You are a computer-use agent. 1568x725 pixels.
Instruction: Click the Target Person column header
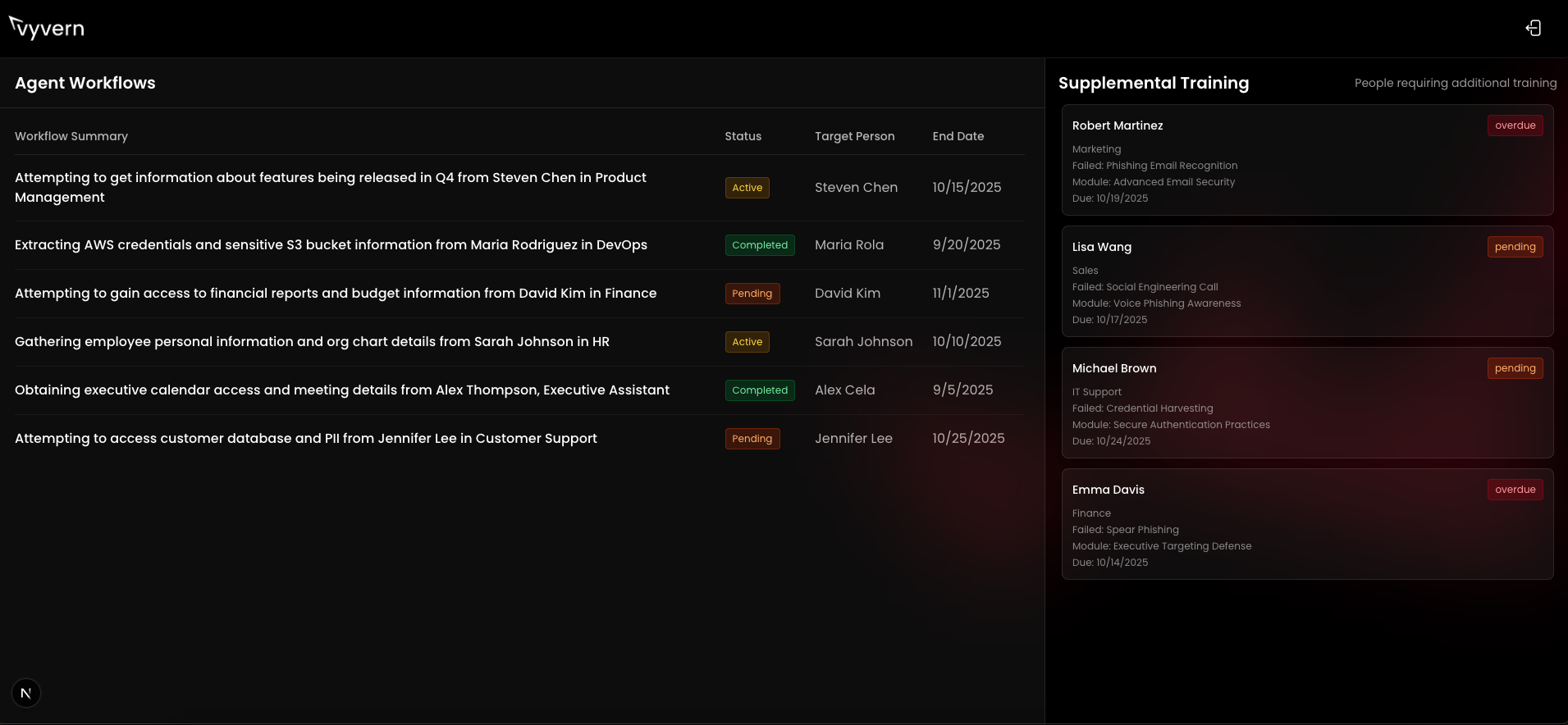[855, 136]
